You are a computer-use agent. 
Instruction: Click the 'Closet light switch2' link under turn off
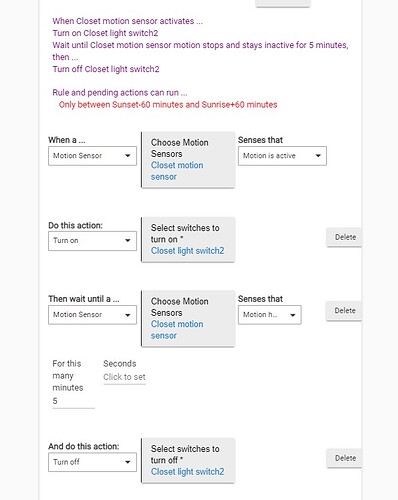[x=187, y=472]
